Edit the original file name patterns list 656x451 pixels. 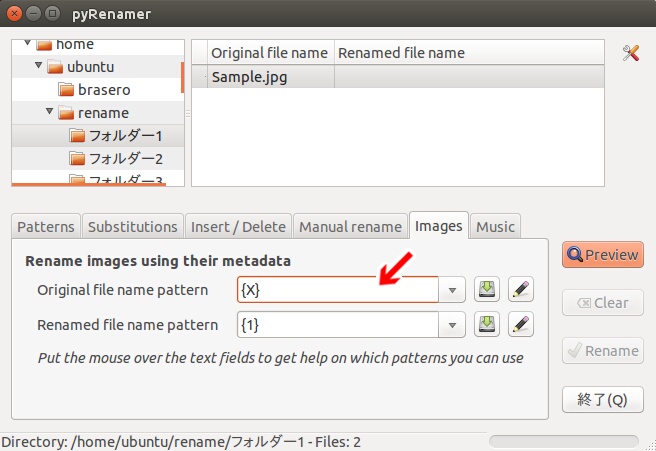520,289
